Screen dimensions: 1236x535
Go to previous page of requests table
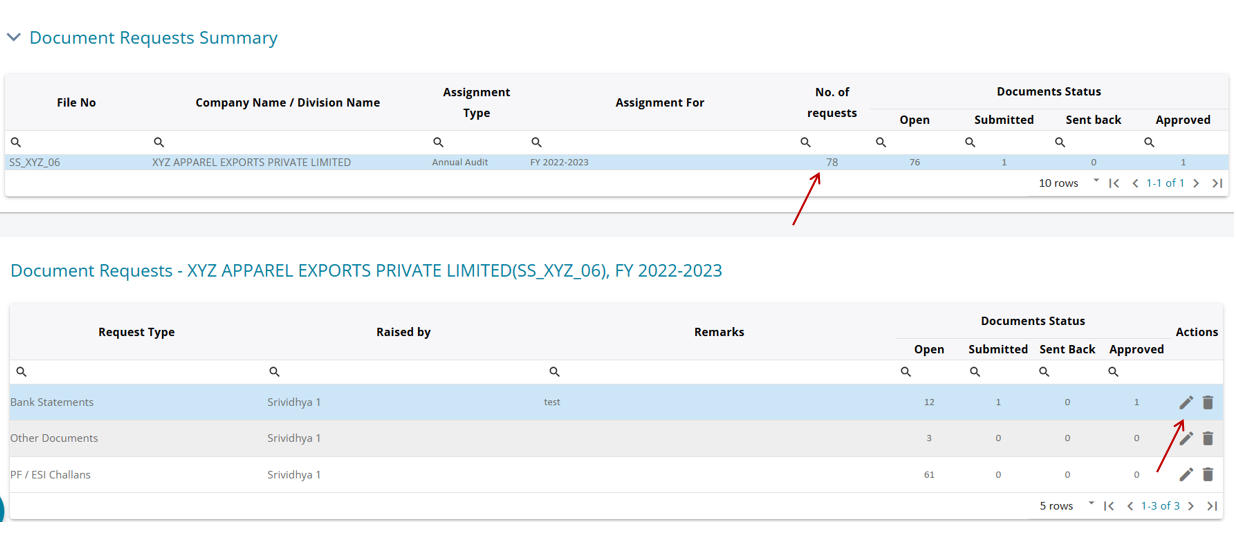1130,506
